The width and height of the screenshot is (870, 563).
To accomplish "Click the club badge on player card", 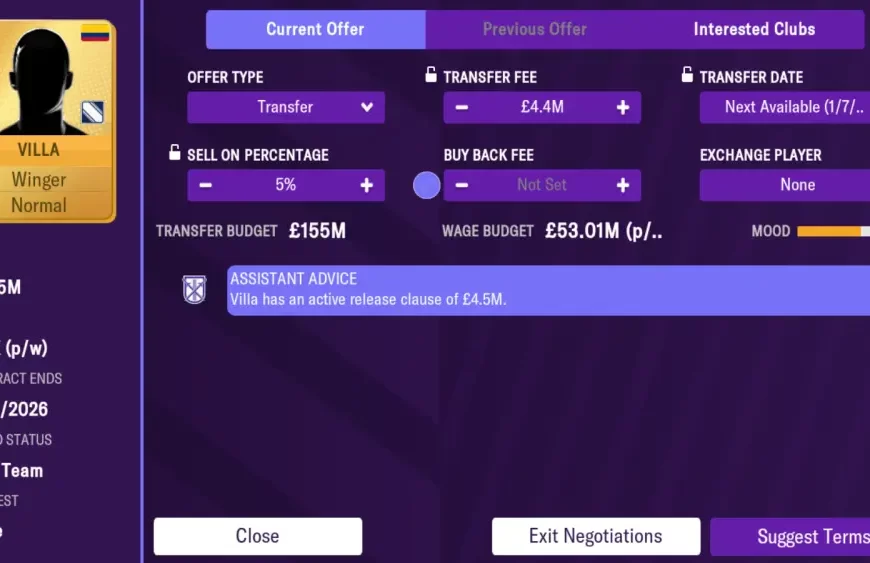I will point(93,112).
